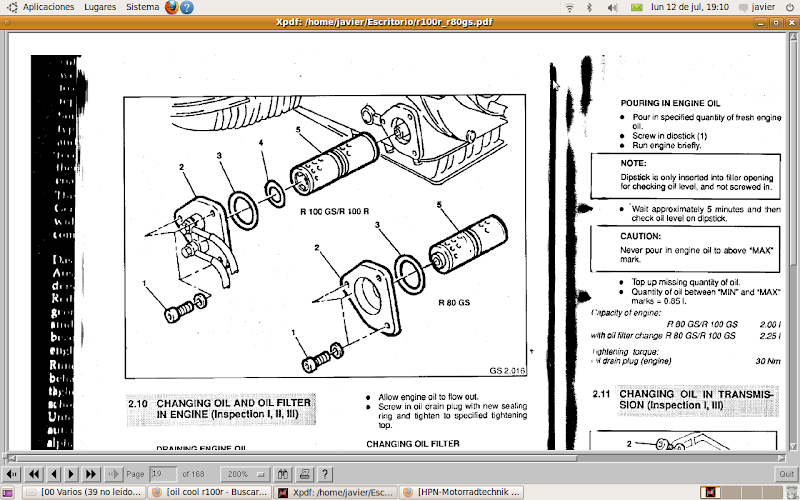800x500 pixels.
Task: Click diagram label 'R 80 GS'
Action: coord(454,303)
